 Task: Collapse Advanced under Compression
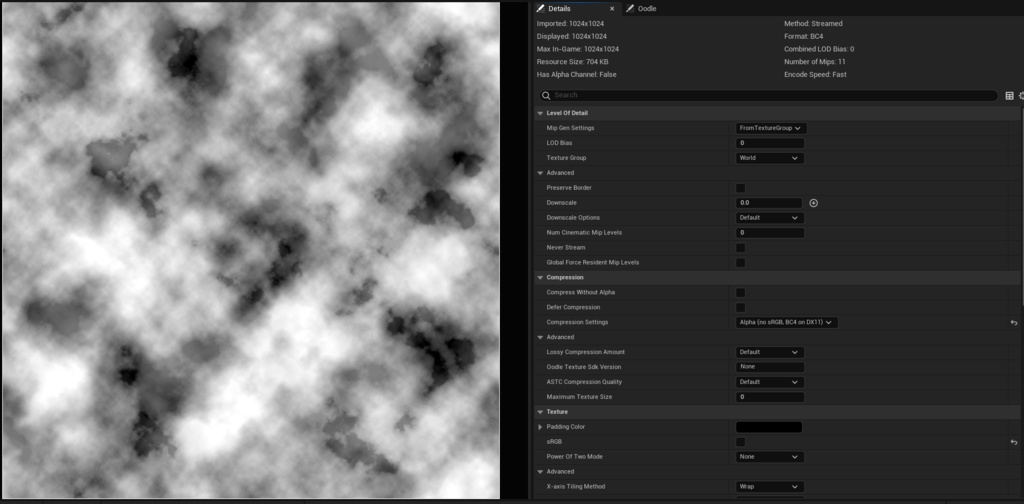[x=540, y=338]
